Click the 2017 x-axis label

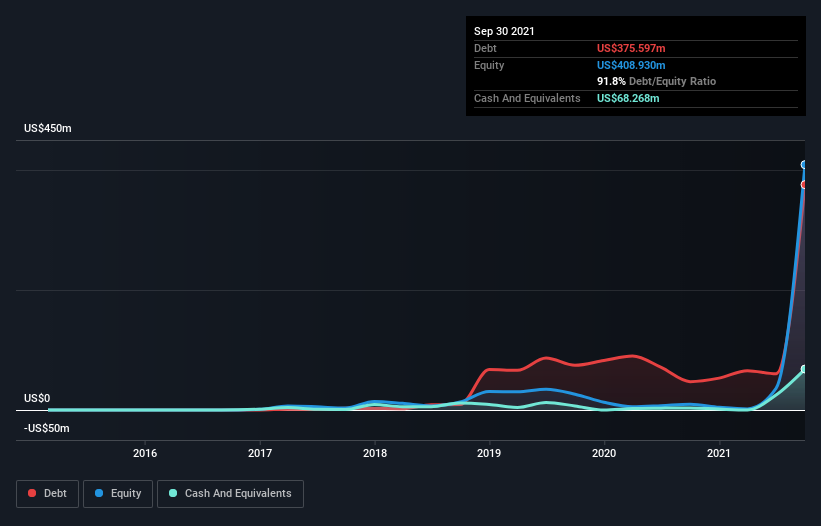(x=260, y=453)
